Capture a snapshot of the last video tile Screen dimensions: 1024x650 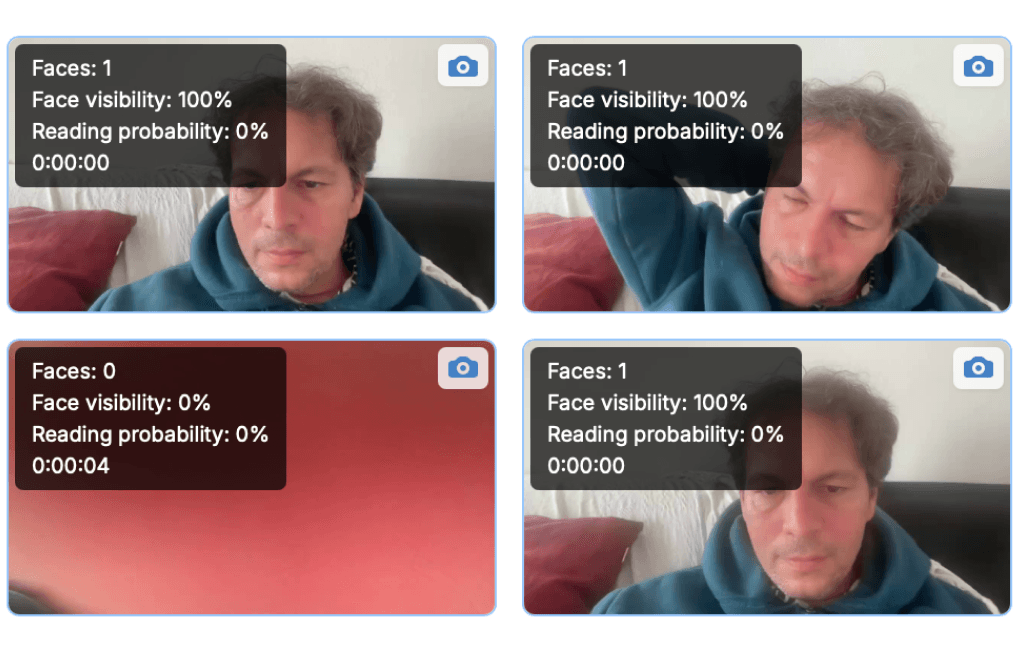(x=977, y=369)
